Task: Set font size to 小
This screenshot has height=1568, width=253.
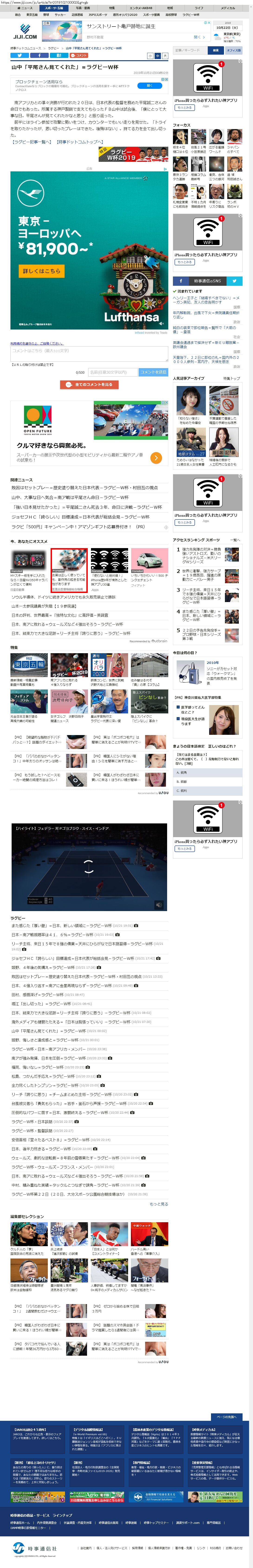Action: [150, 55]
